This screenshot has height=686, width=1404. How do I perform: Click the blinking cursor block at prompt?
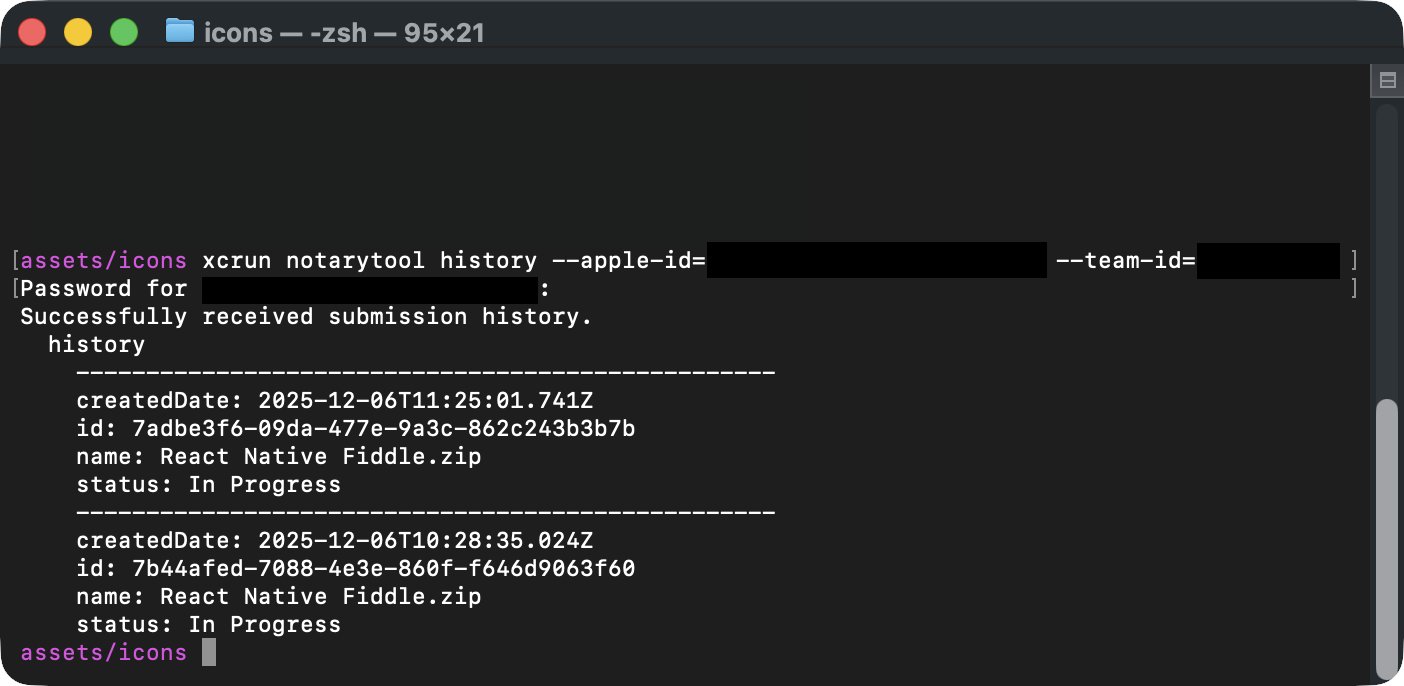click(208, 653)
